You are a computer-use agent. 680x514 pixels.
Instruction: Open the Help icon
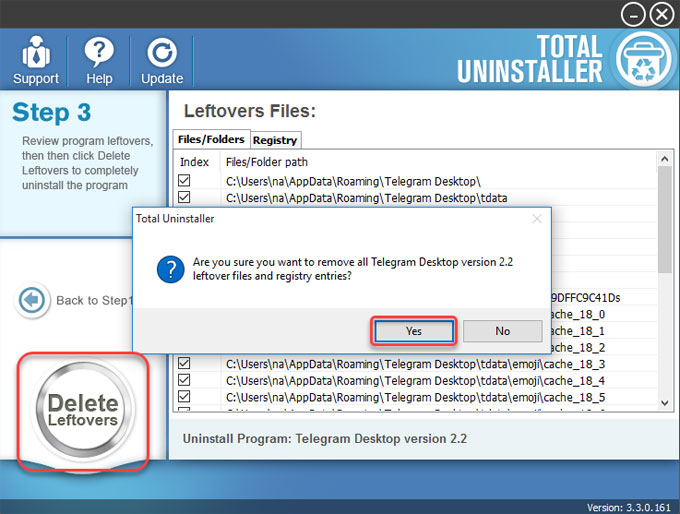[99, 60]
